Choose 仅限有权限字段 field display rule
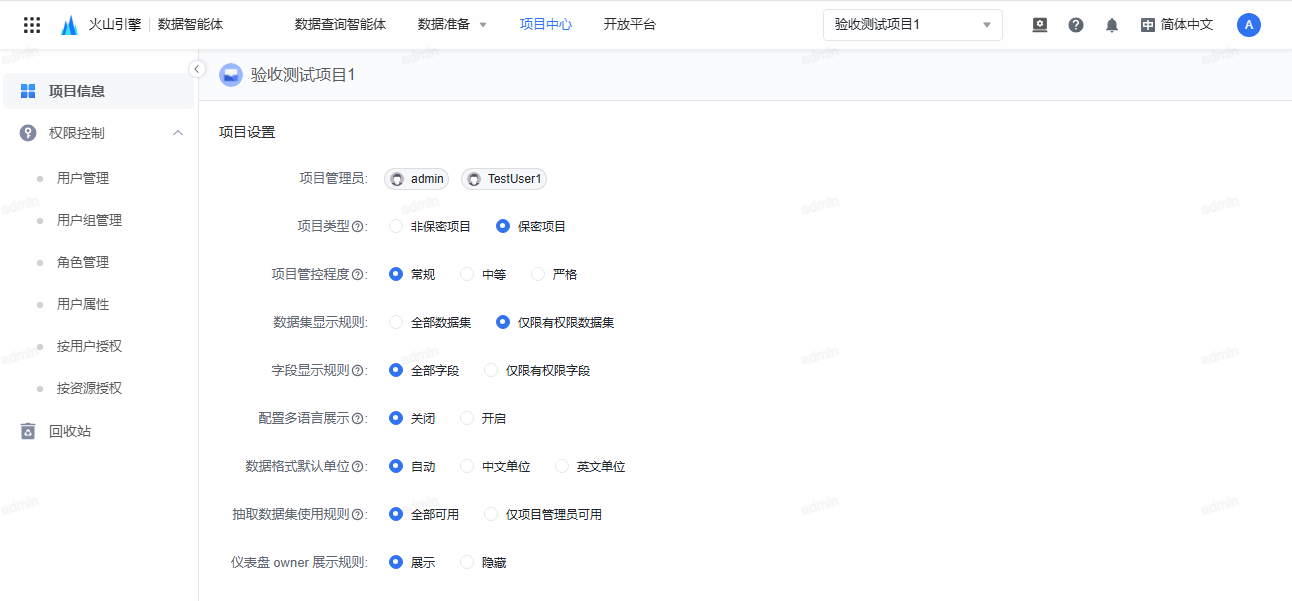Viewport: 1292px width, 601px height. (x=491, y=370)
